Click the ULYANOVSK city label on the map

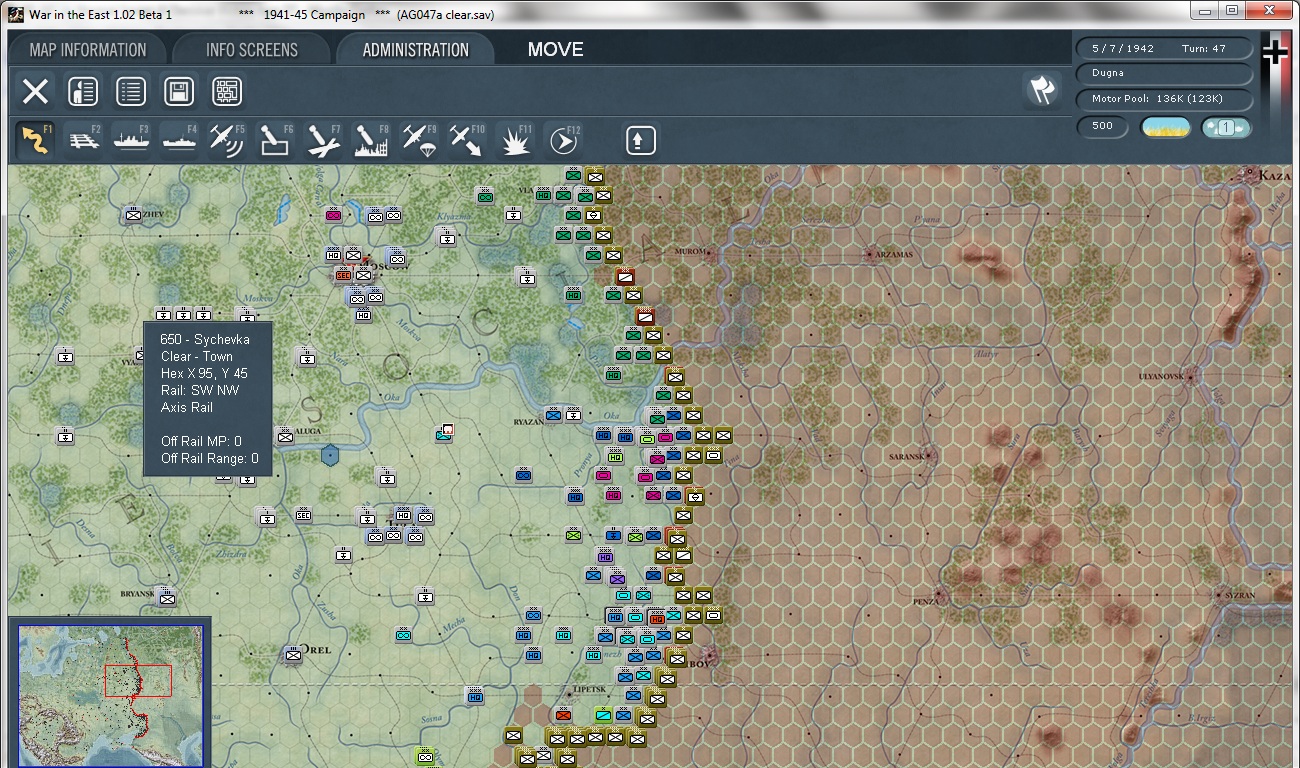coord(1161,376)
